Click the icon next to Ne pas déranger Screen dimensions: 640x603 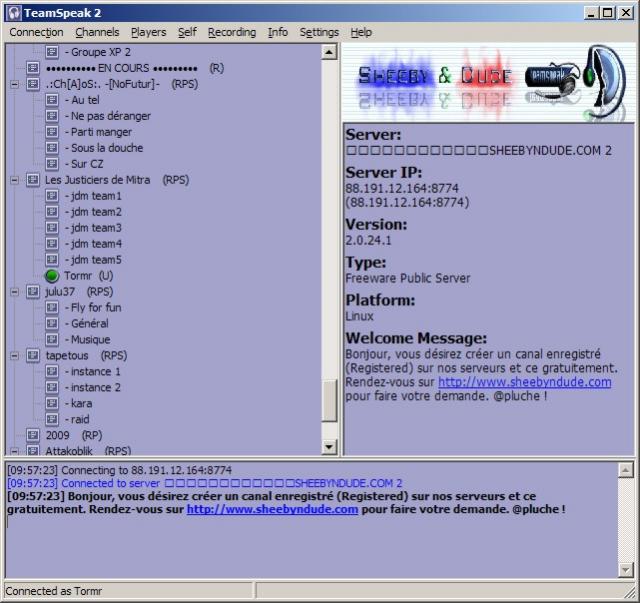coord(52,116)
